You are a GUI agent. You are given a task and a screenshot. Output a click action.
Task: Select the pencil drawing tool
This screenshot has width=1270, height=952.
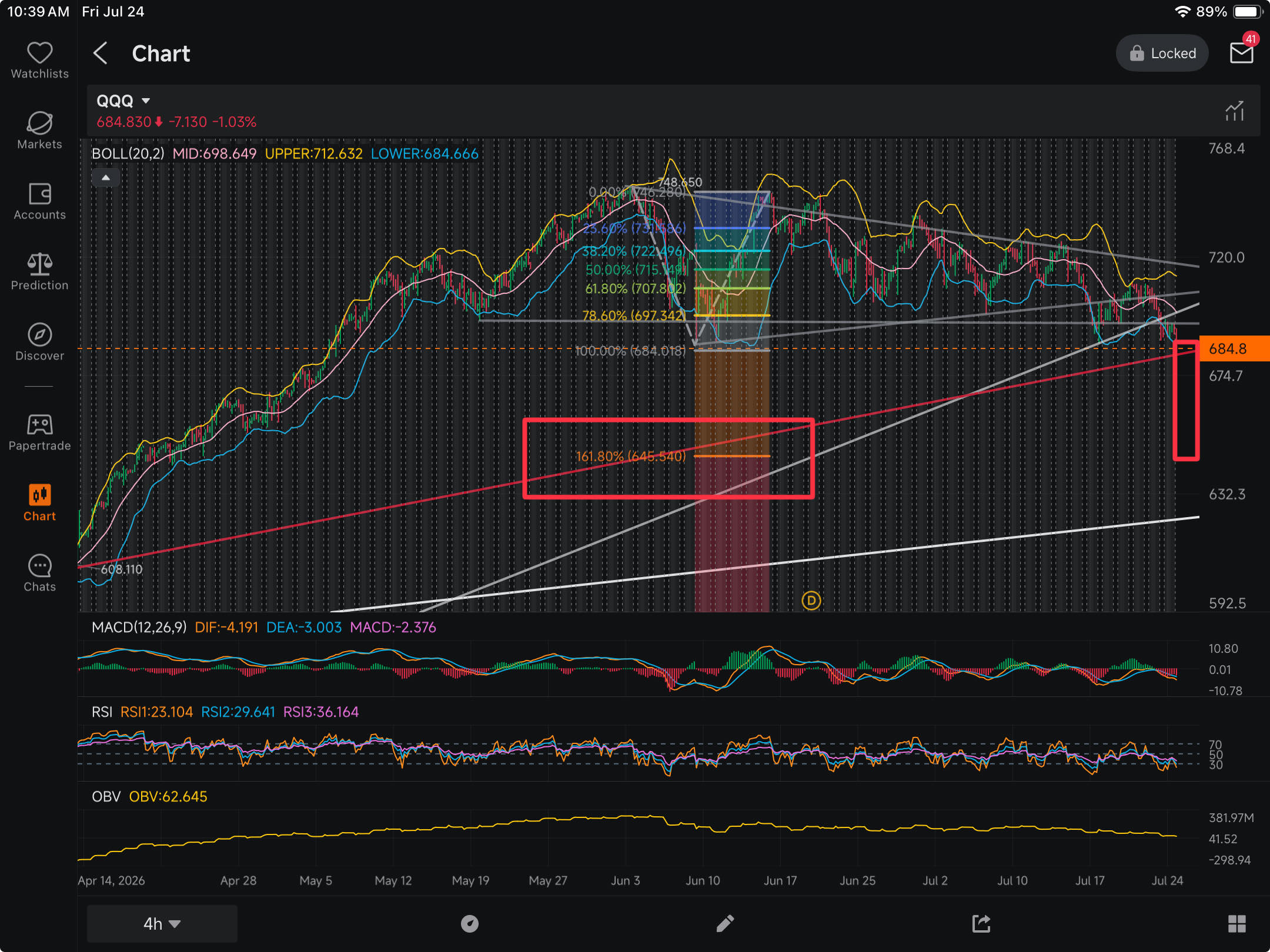tap(725, 924)
